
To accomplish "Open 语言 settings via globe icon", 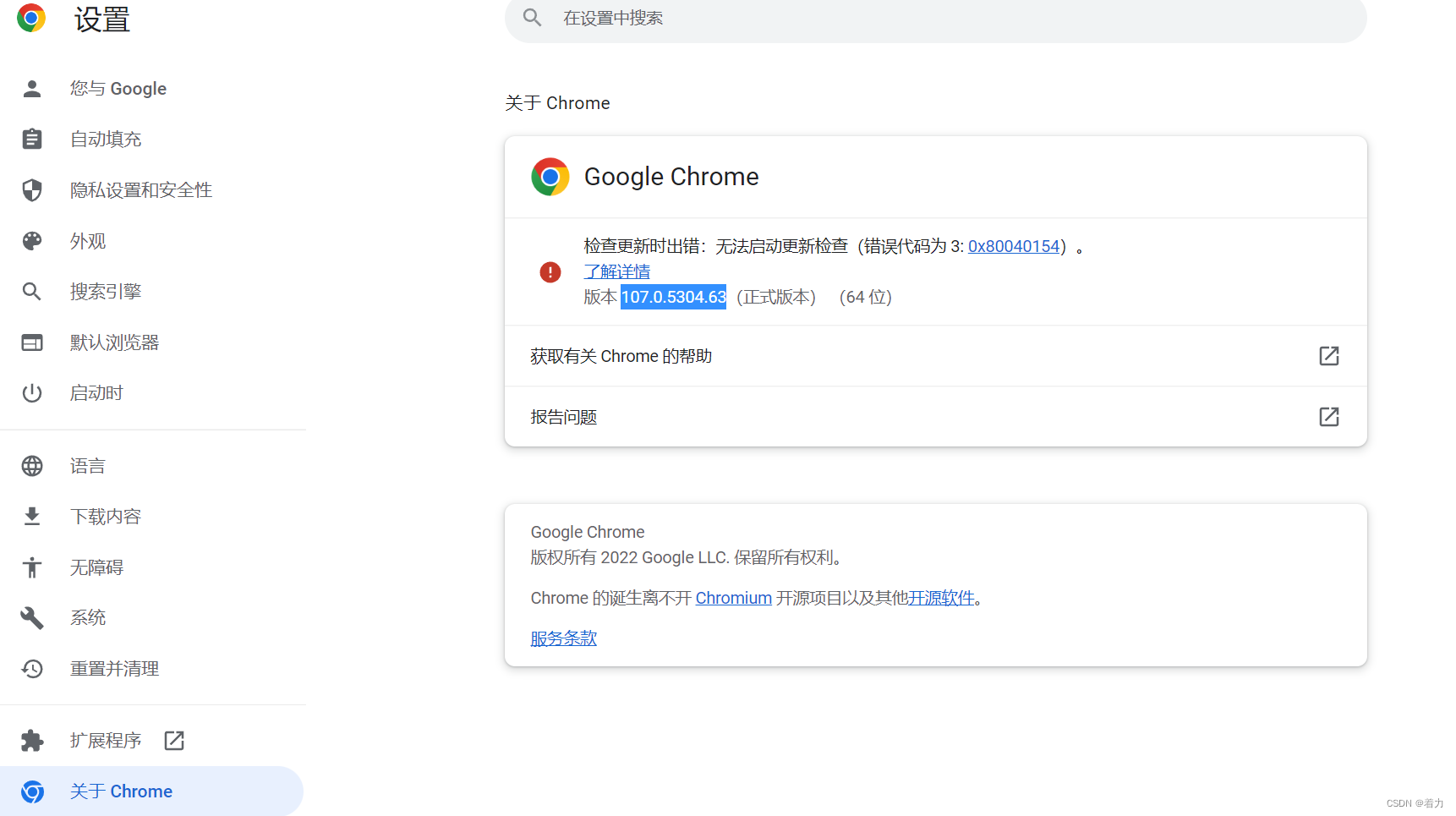I will click(31, 465).
